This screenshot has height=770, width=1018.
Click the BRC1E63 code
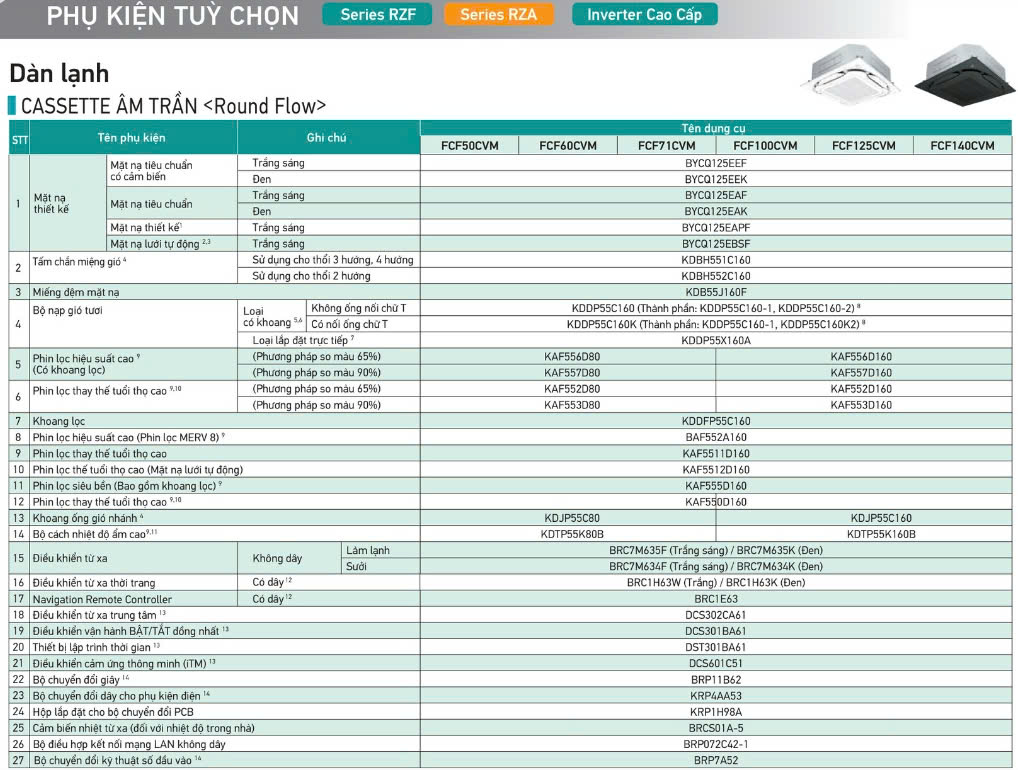716,599
